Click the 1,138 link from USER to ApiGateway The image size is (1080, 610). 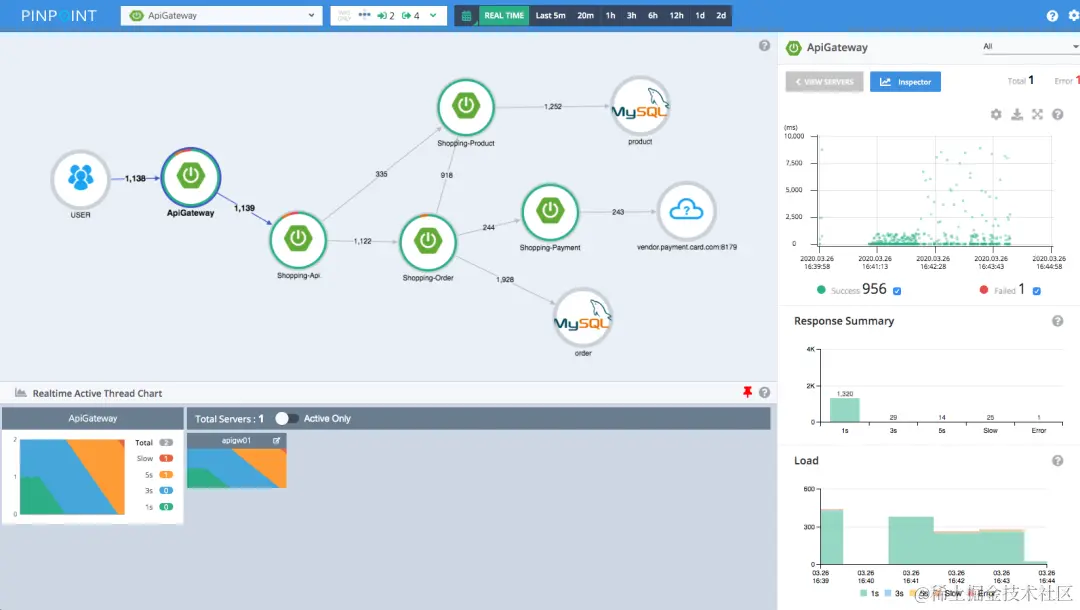pyautogui.click(x=135, y=178)
